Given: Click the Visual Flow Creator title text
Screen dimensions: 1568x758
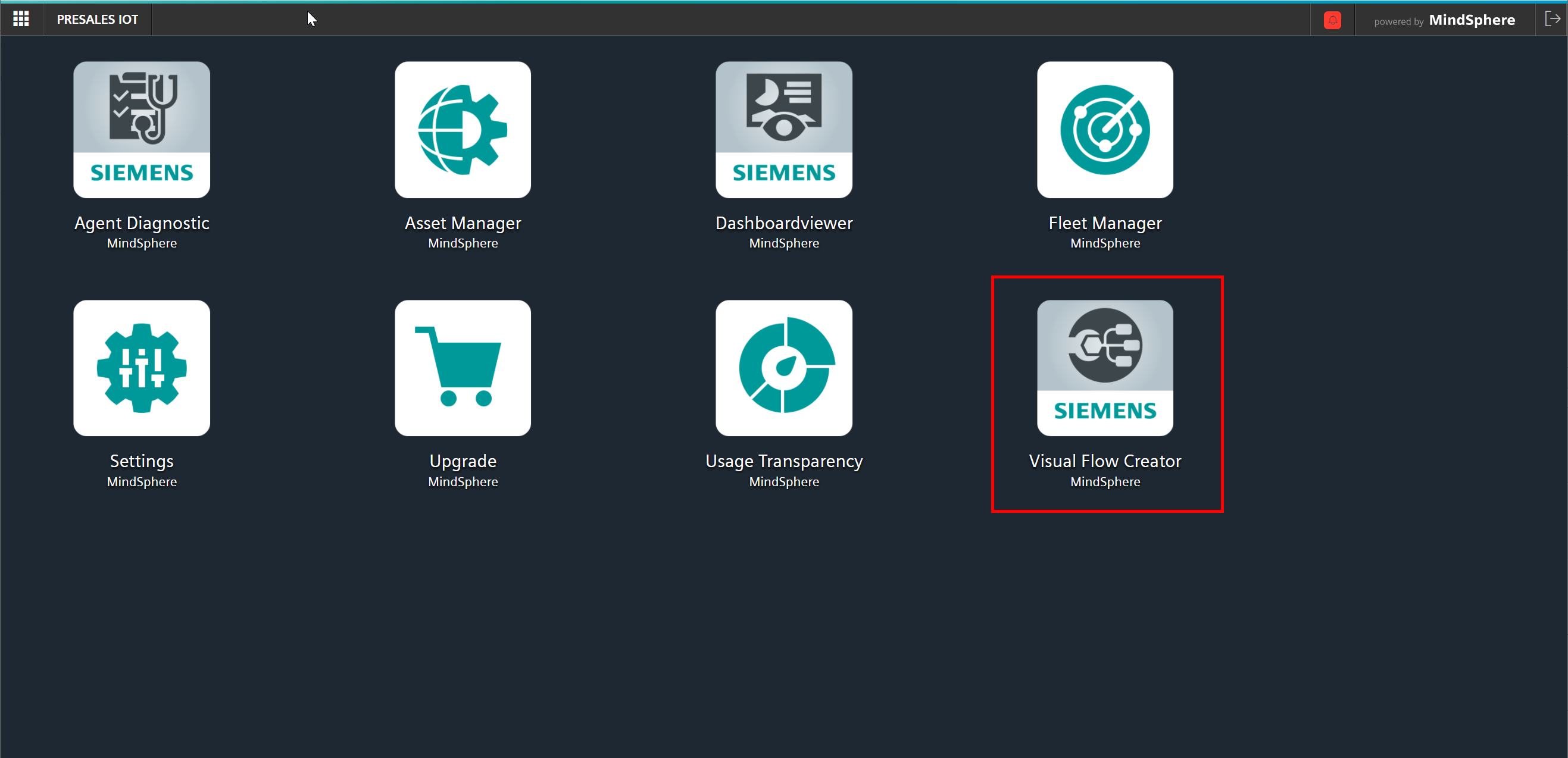Looking at the screenshot, I should click(1105, 461).
